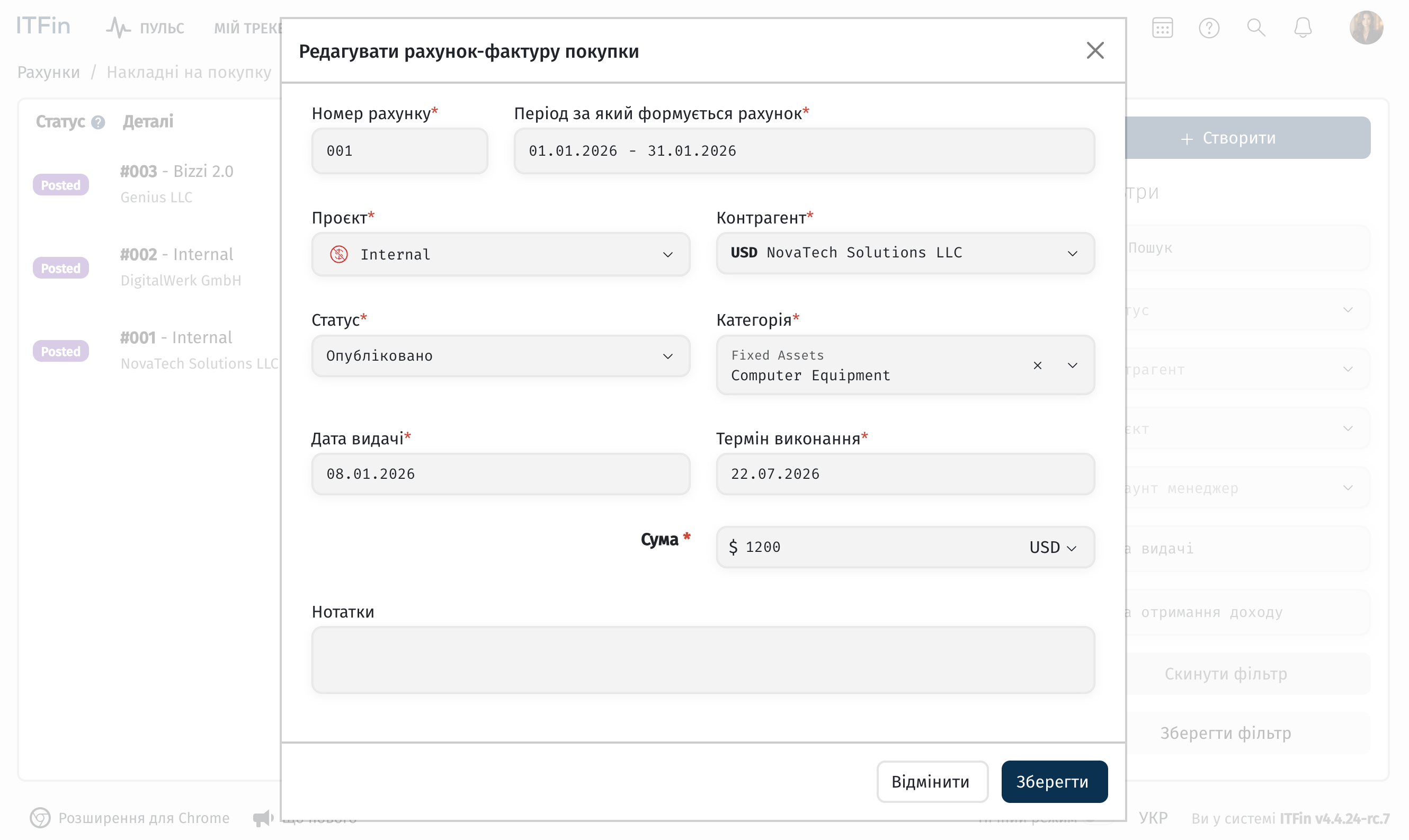Open the USD currency selector

[x=1053, y=547]
